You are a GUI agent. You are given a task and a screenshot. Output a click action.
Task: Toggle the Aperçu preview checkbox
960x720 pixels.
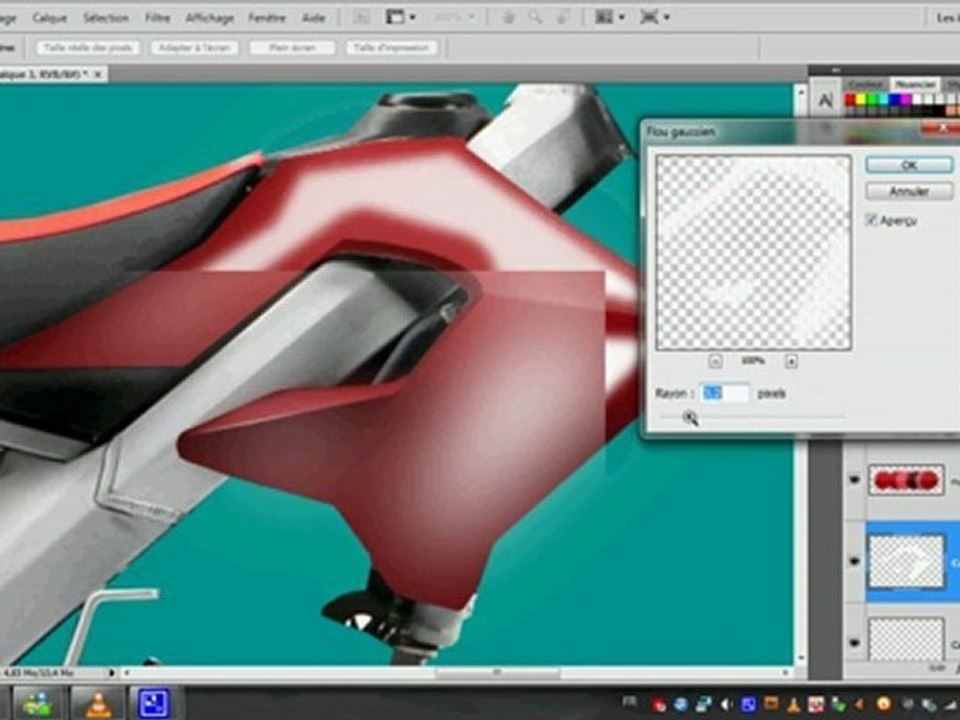871,220
